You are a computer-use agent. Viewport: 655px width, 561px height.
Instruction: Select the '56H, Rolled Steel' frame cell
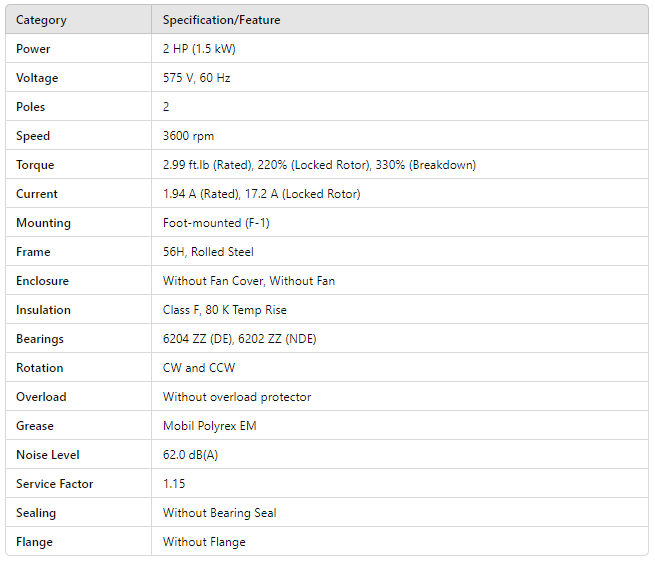(x=208, y=252)
